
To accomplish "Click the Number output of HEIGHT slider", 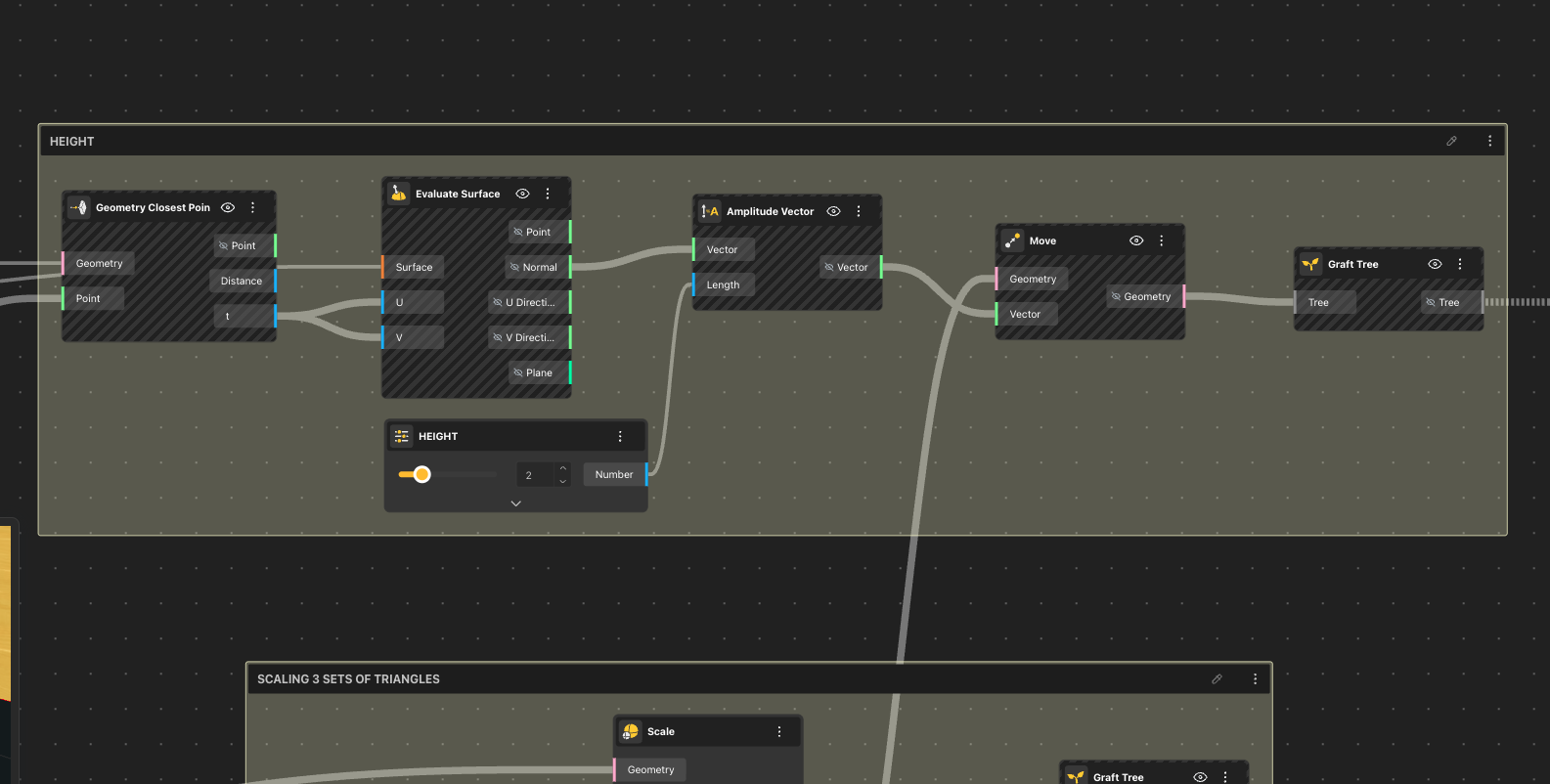I will [614, 474].
